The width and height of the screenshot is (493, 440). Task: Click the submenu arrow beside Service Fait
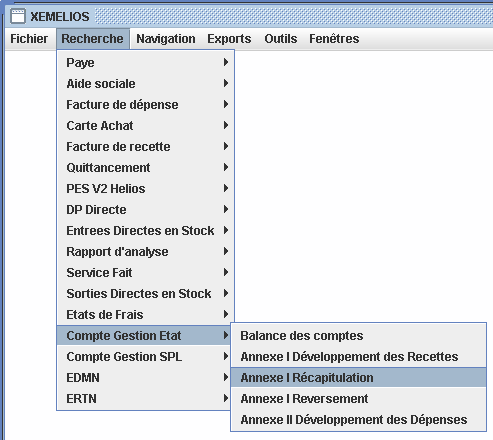pyautogui.click(x=226, y=272)
